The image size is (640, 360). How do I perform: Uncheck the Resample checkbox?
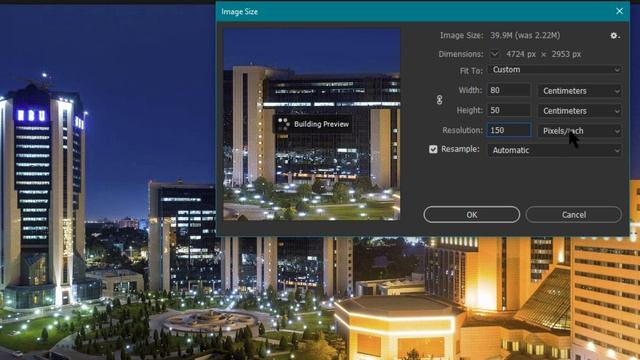433,149
